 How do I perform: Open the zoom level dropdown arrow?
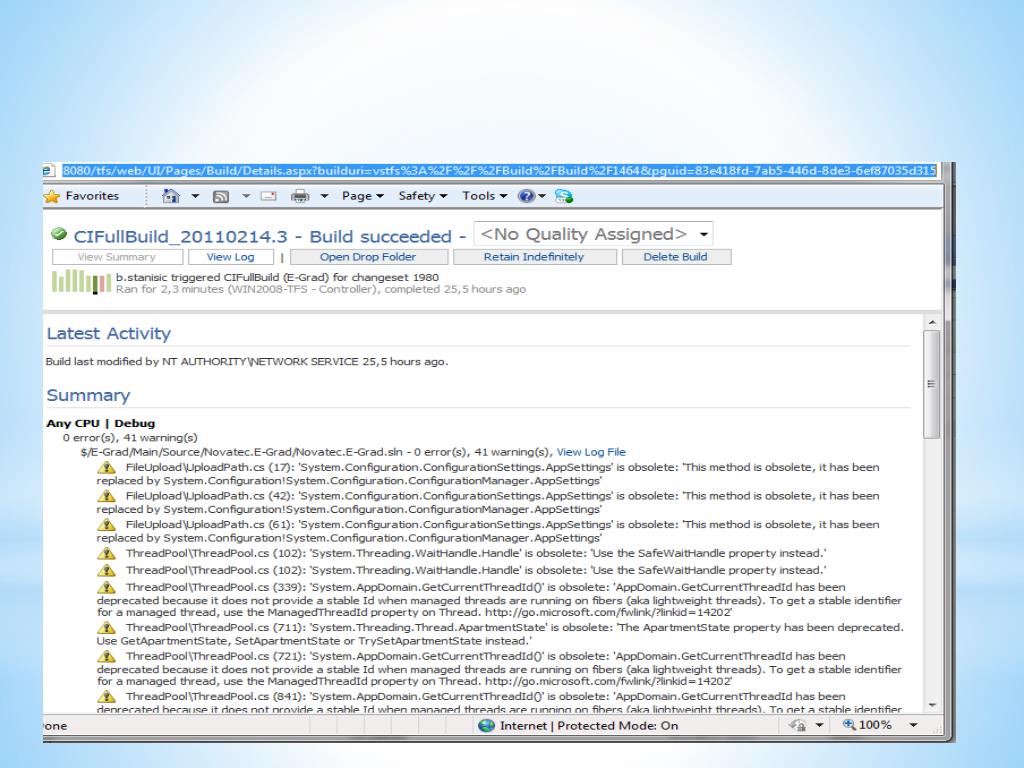[x=914, y=725]
